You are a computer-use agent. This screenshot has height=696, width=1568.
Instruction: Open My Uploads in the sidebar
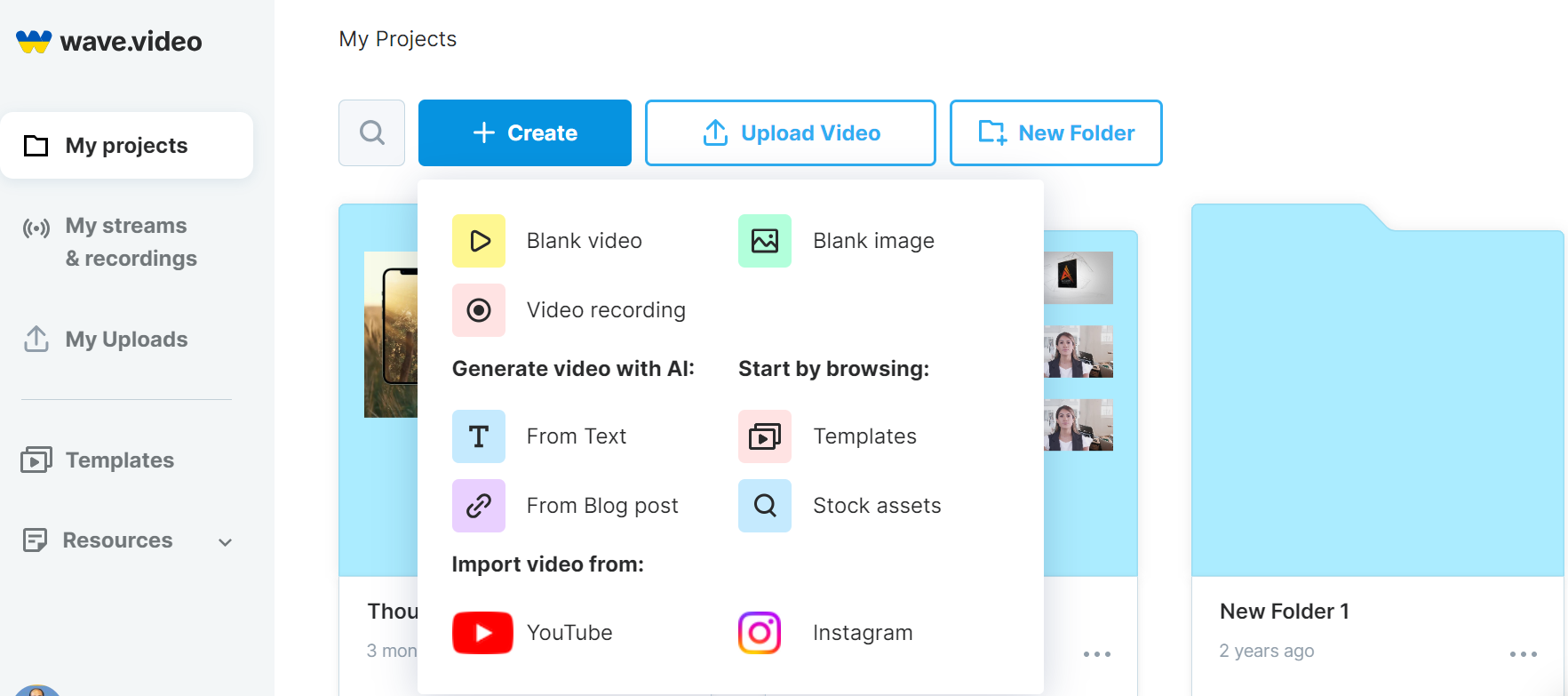point(127,340)
